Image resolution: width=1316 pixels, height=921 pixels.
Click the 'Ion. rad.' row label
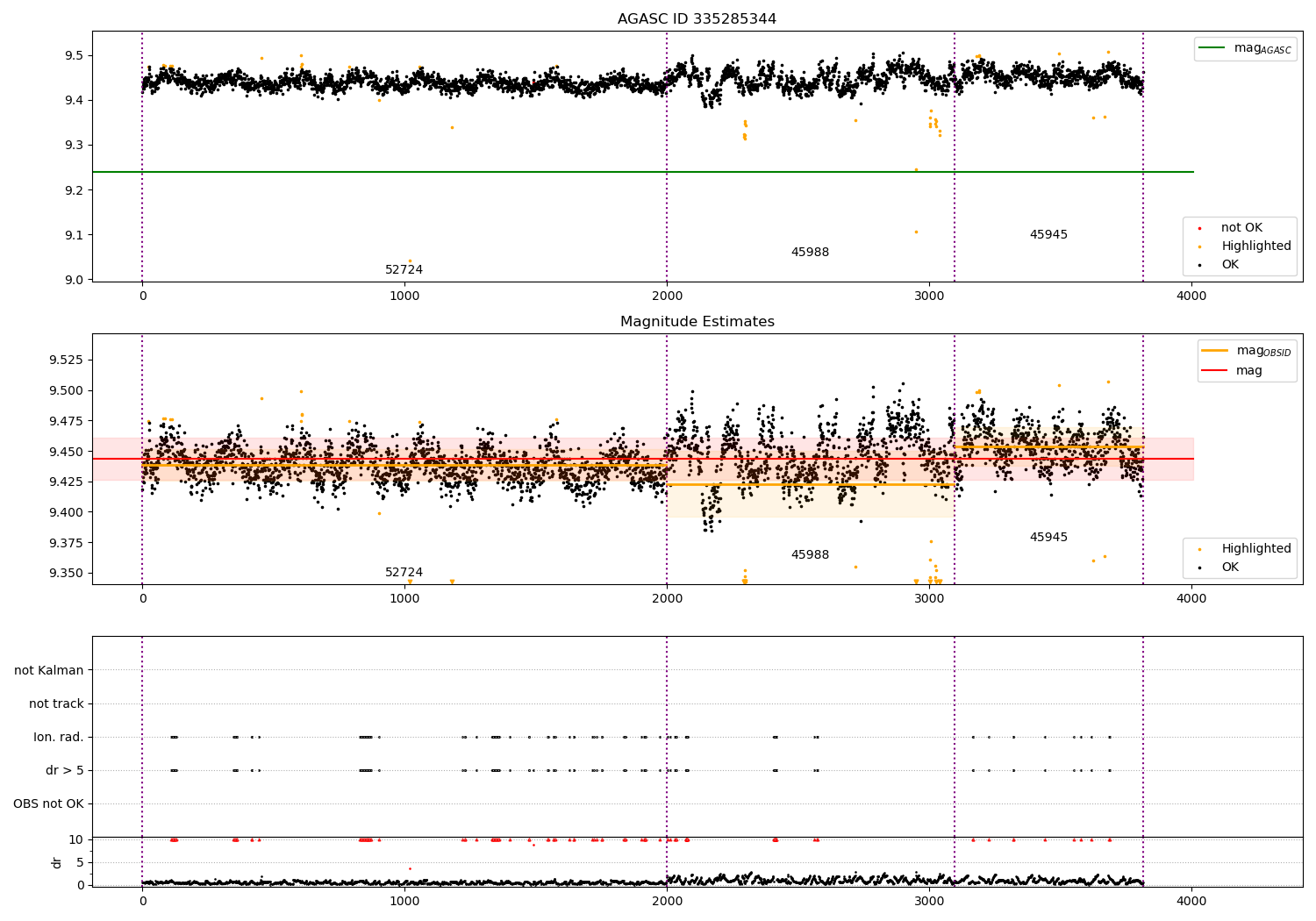(59, 738)
